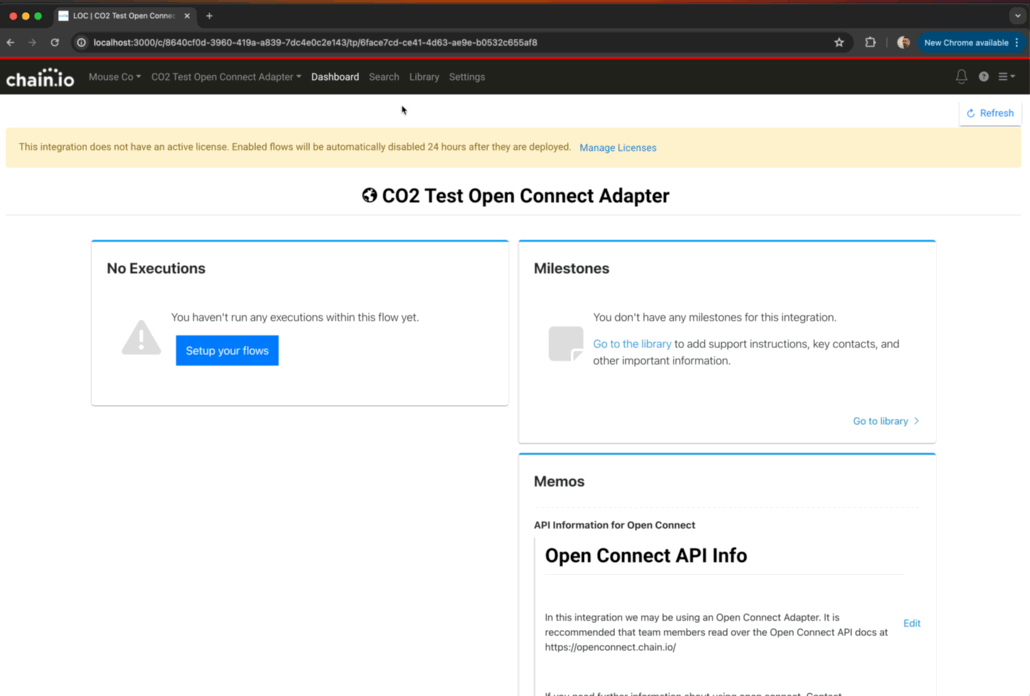Screen dimensions: 1030x696
Task: Edit the Open Connect memo
Action: [911, 623]
